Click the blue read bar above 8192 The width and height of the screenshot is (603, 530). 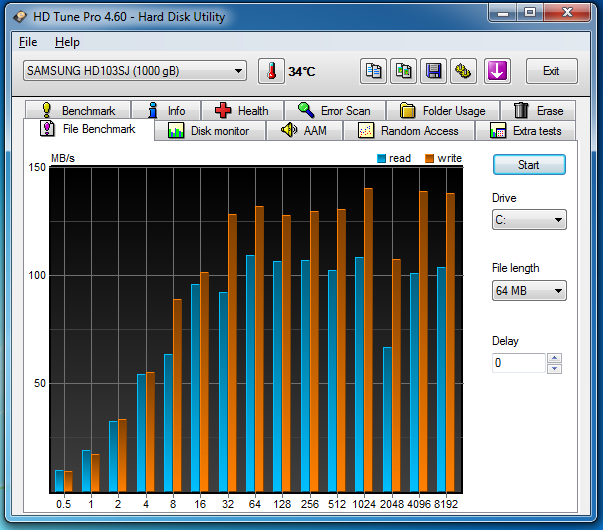click(x=441, y=379)
